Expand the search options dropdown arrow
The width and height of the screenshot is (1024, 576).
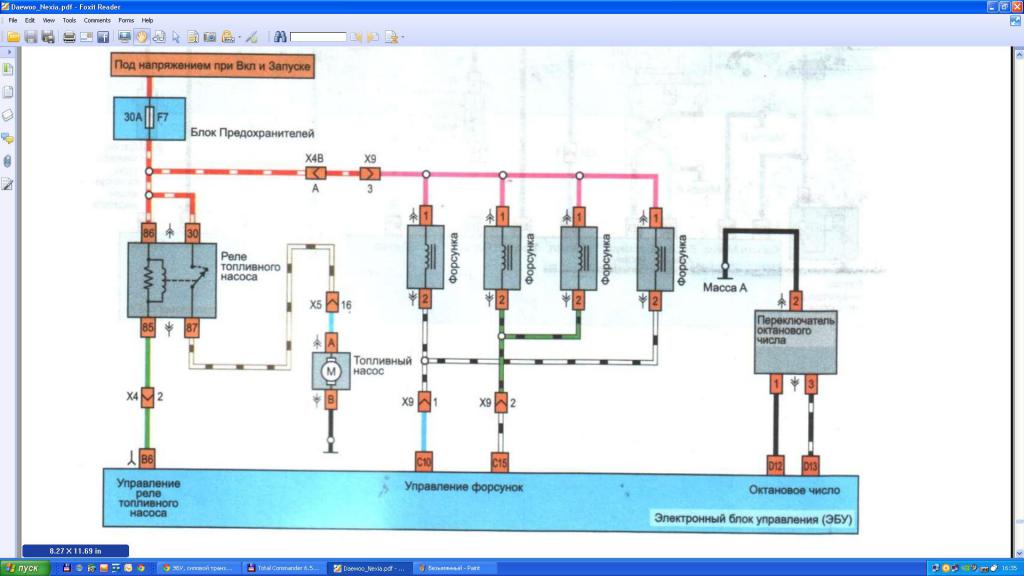pyautogui.click(x=401, y=38)
